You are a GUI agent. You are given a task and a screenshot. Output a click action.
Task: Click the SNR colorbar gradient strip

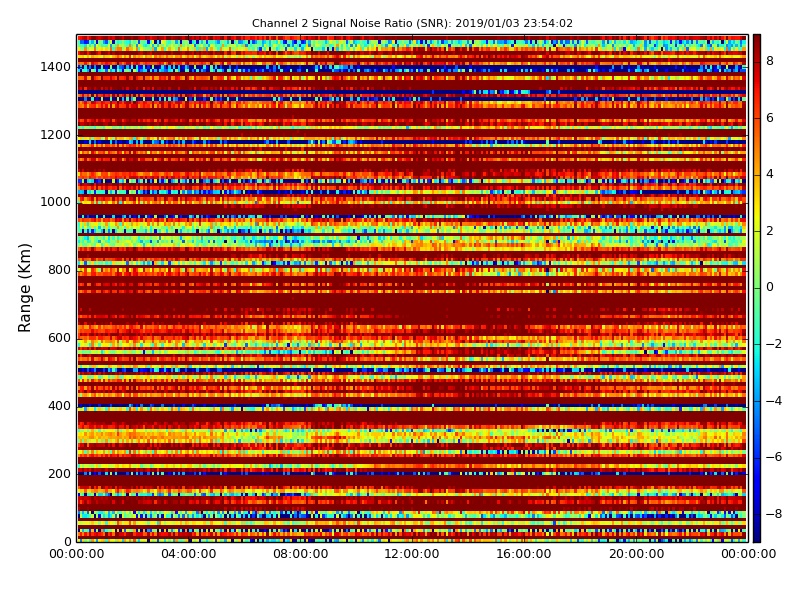tap(757, 288)
